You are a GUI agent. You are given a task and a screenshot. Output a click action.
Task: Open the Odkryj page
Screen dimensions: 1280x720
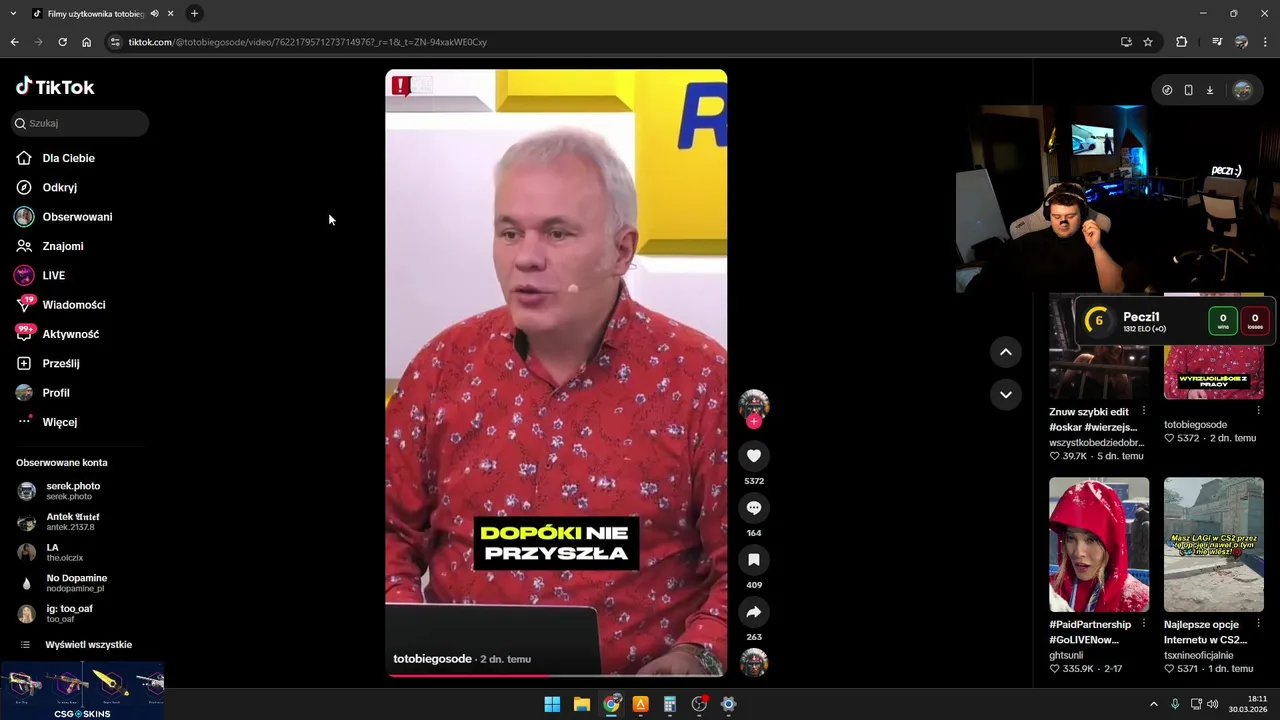pos(59,187)
